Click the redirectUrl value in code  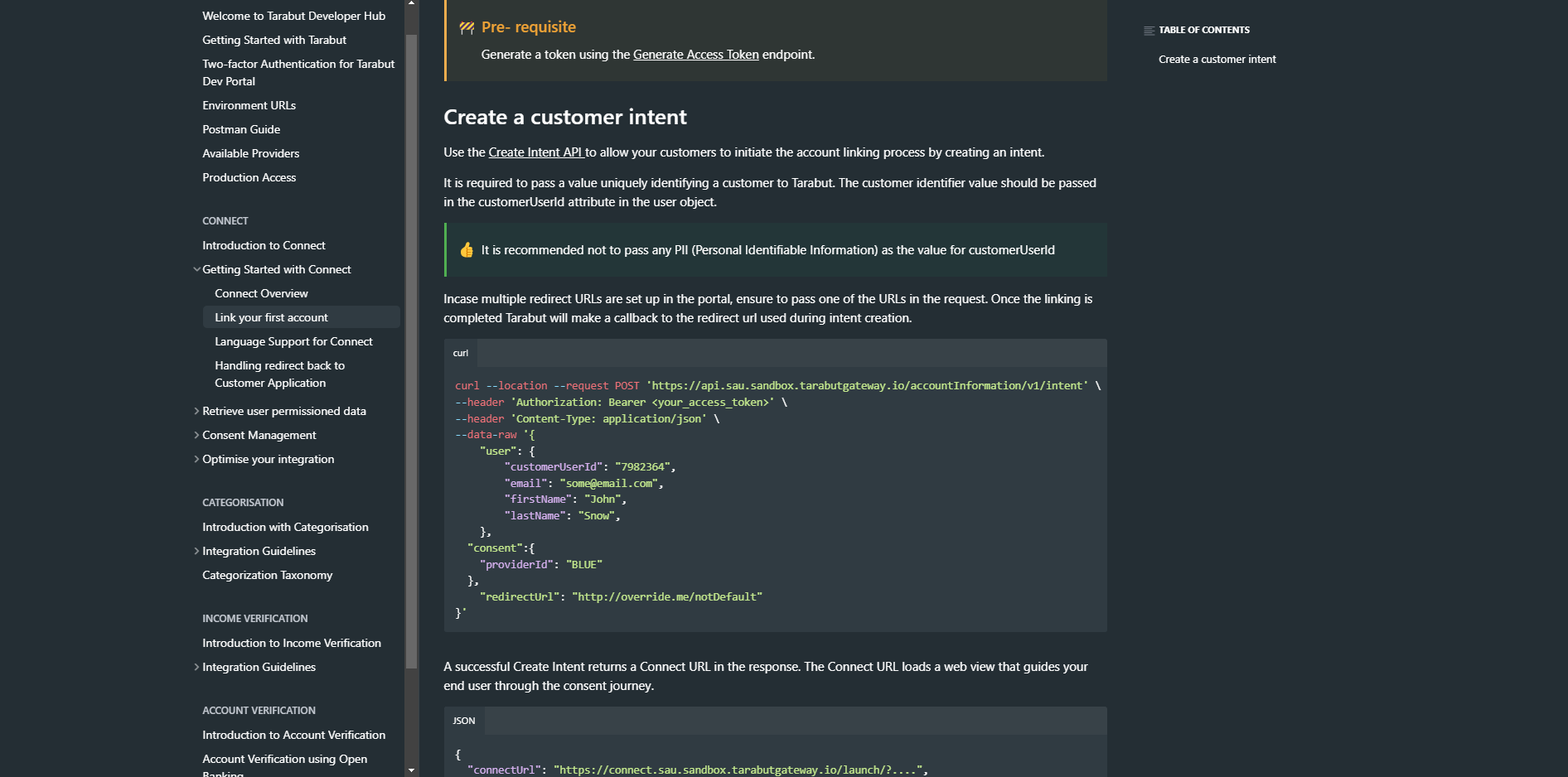coord(667,597)
